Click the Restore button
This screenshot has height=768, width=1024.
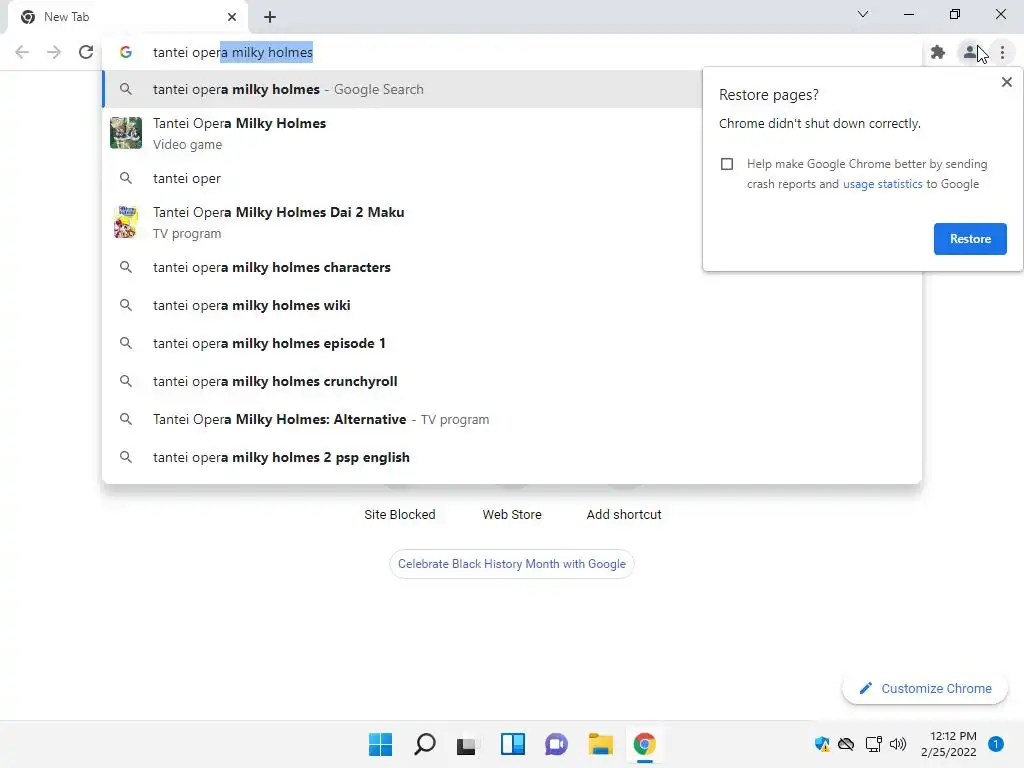(x=970, y=239)
